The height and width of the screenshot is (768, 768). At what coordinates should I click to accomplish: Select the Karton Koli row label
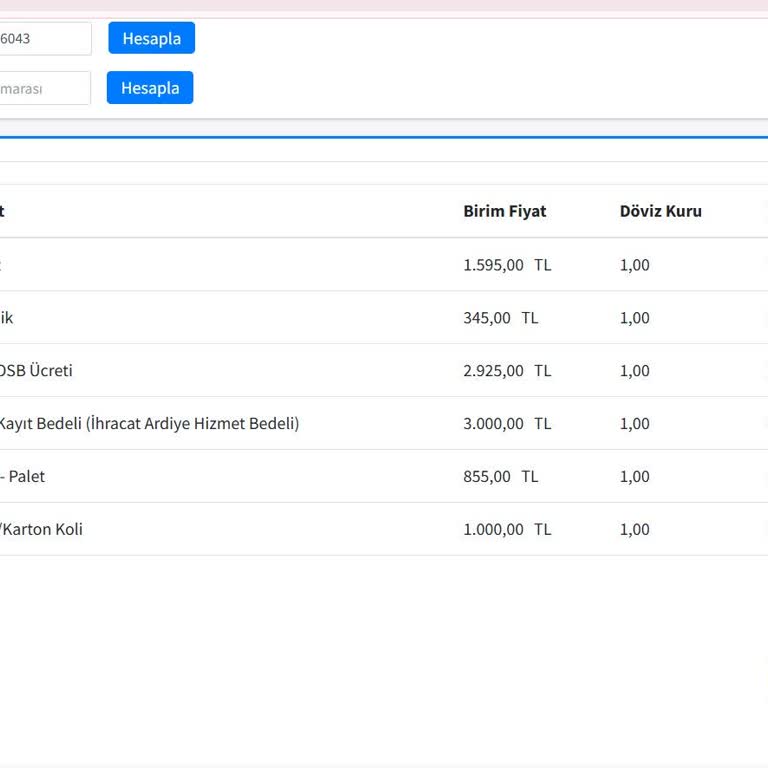tap(41, 530)
